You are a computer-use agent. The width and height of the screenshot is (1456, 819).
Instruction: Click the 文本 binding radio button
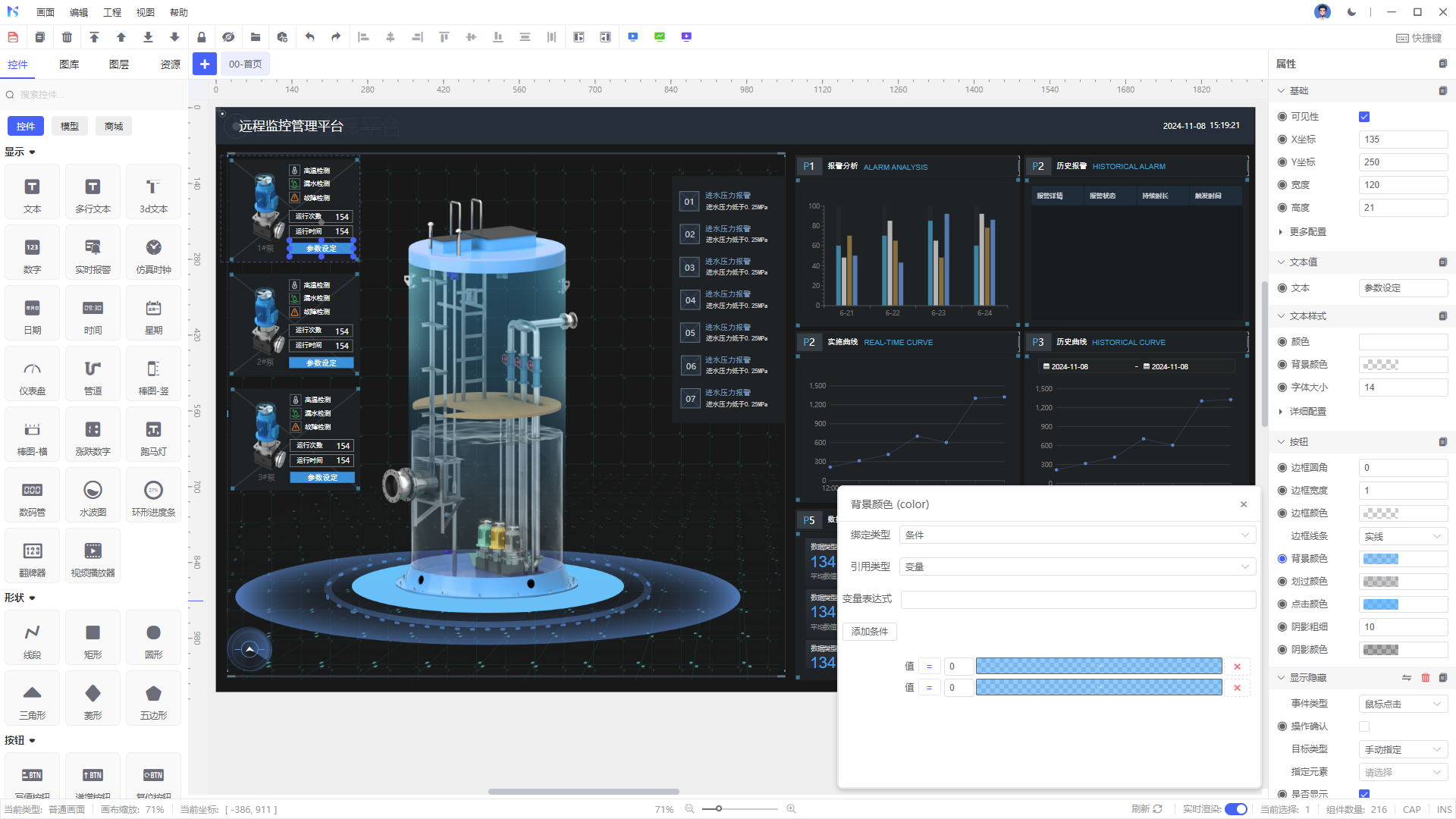(1282, 288)
